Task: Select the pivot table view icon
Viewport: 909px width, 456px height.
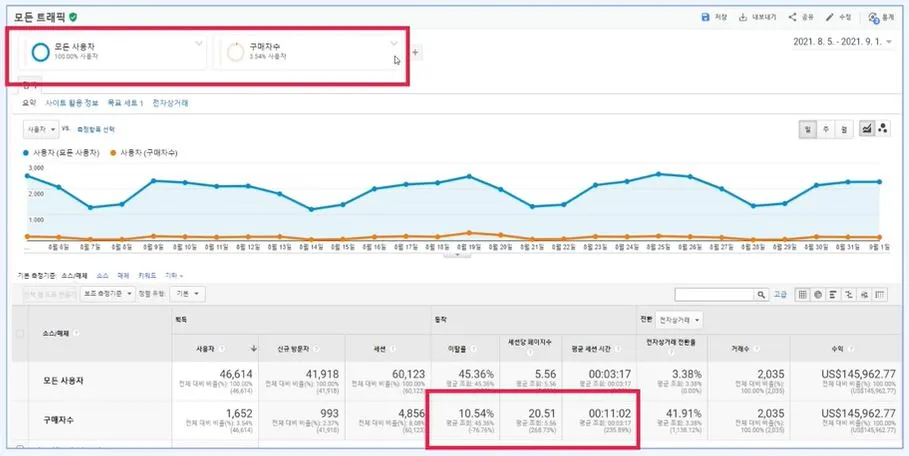Action: [x=880, y=294]
